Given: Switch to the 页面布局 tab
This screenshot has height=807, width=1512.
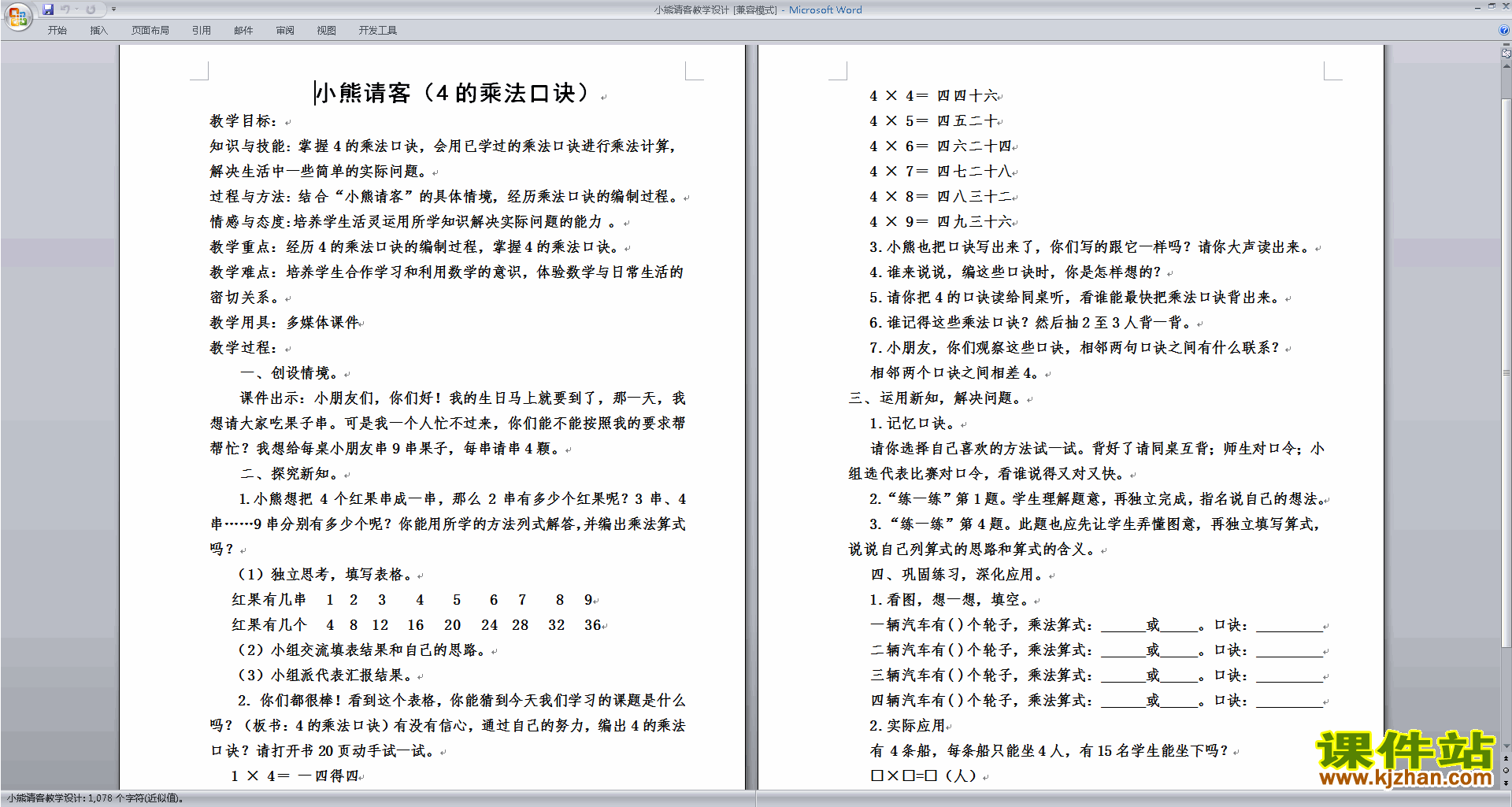Looking at the screenshot, I should (x=150, y=31).
